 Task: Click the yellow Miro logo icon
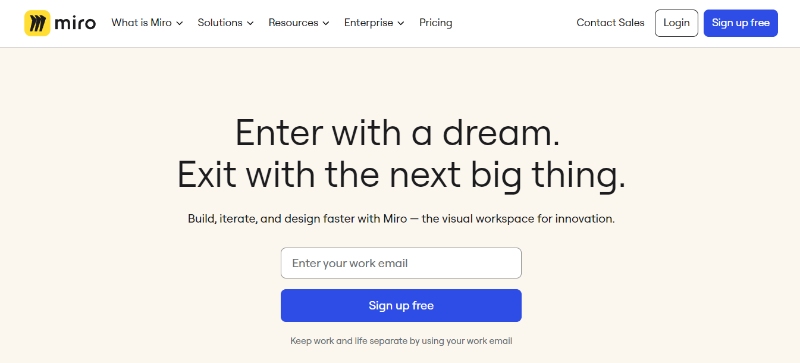point(37,23)
